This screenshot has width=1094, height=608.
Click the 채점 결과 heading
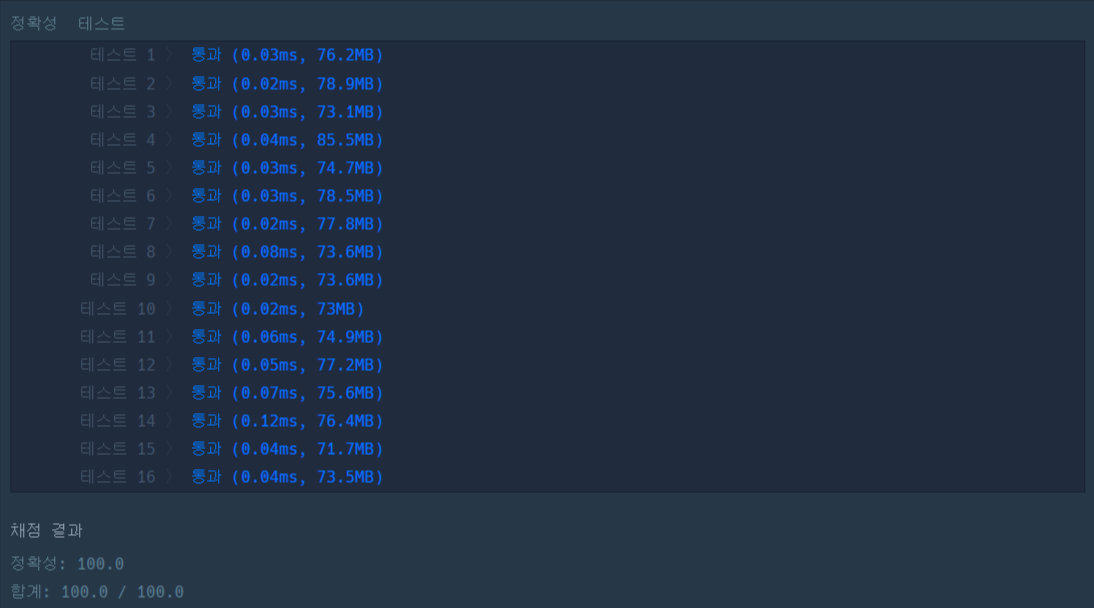[47, 531]
